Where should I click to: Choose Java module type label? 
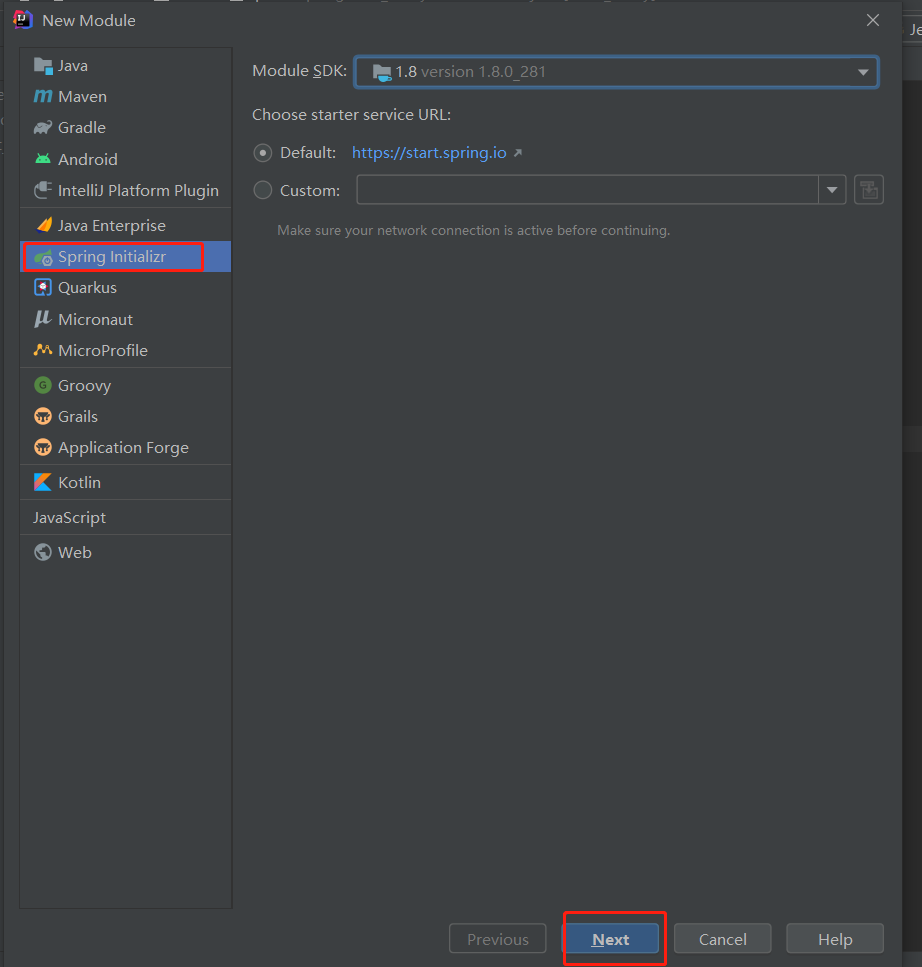coord(73,65)
